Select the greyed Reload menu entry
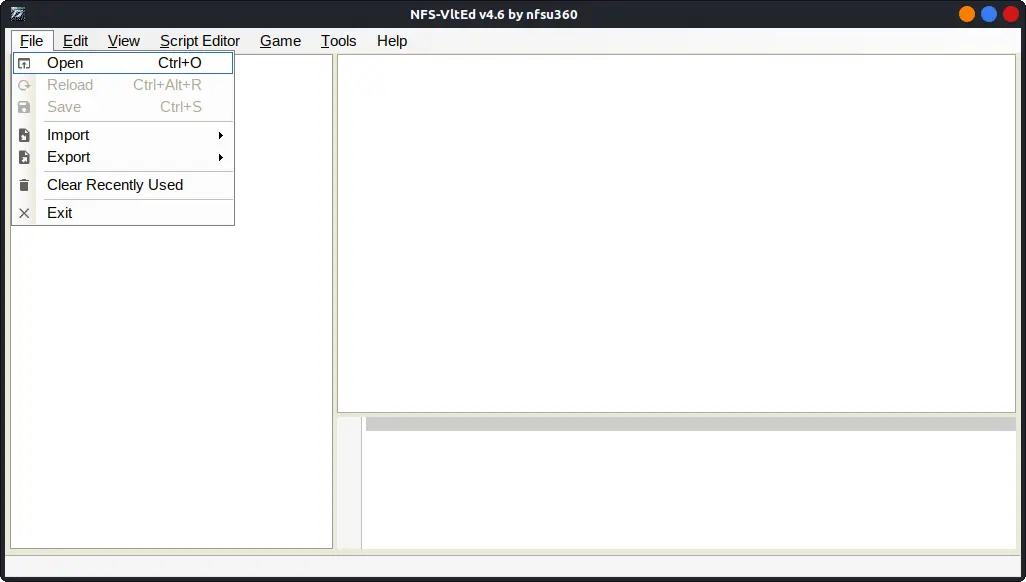 [x=123, y=85]
